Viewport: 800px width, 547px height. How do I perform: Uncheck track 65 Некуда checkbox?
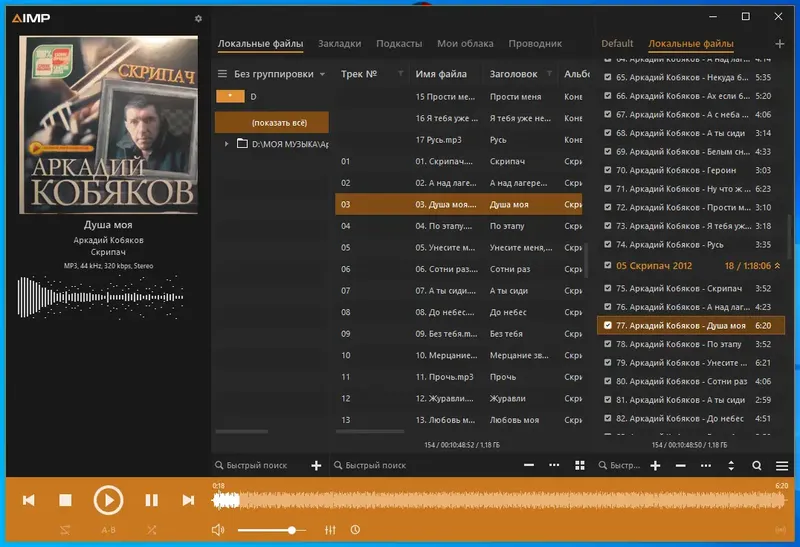point(607,77)
